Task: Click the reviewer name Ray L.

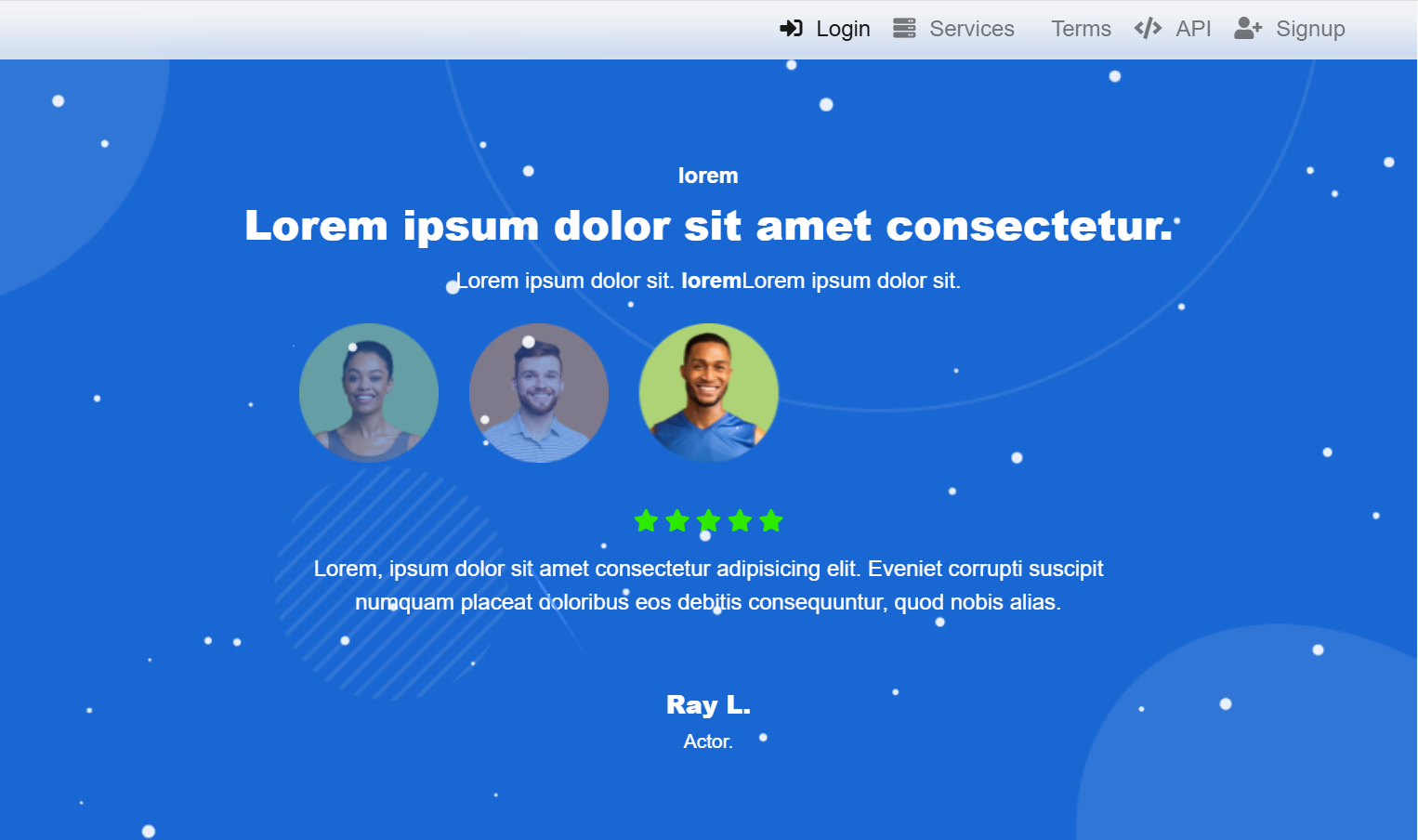Action: (708, 705)
